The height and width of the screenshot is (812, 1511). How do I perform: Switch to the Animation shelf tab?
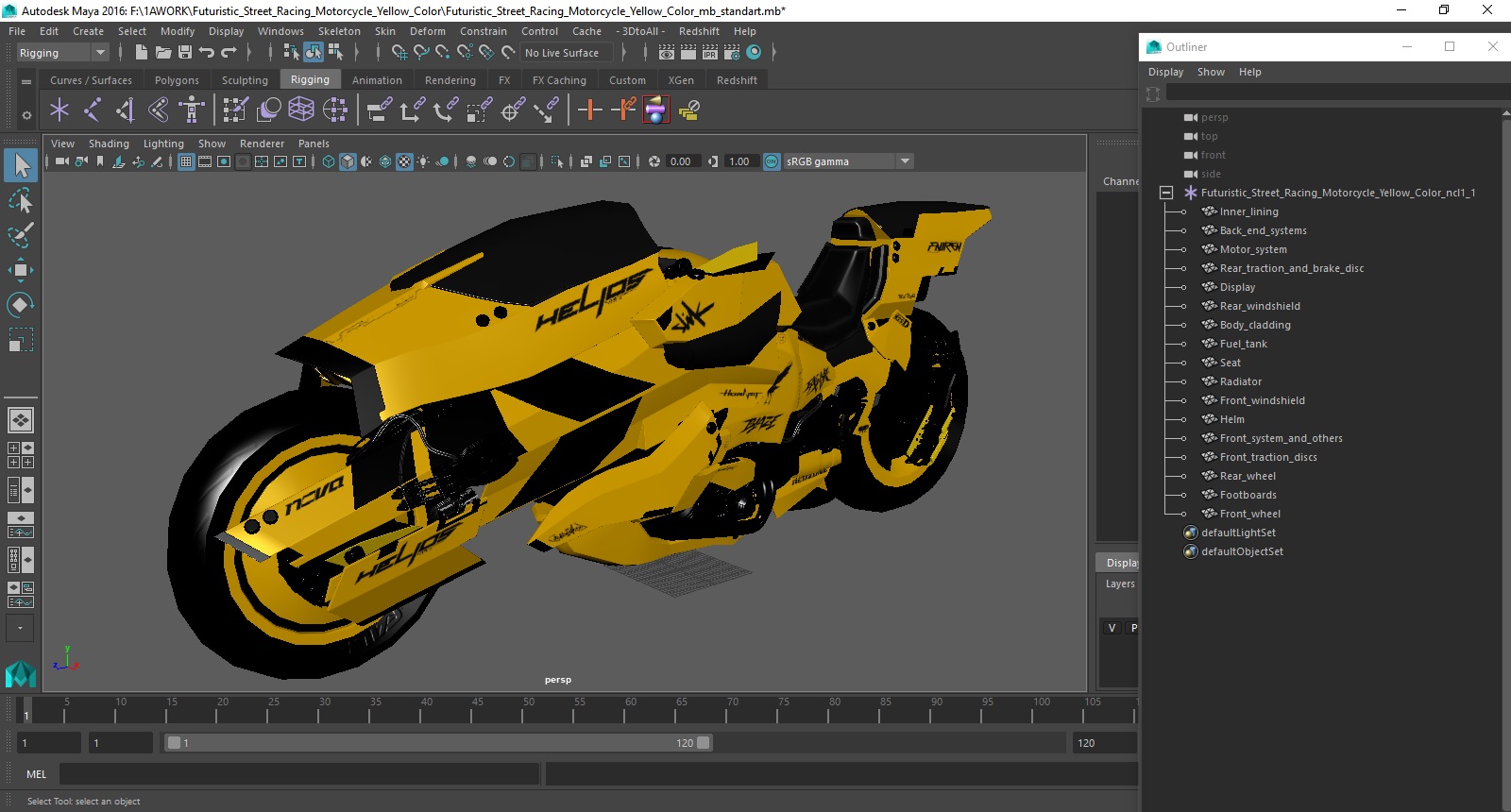pyautogui.click(x=377, y=80)
